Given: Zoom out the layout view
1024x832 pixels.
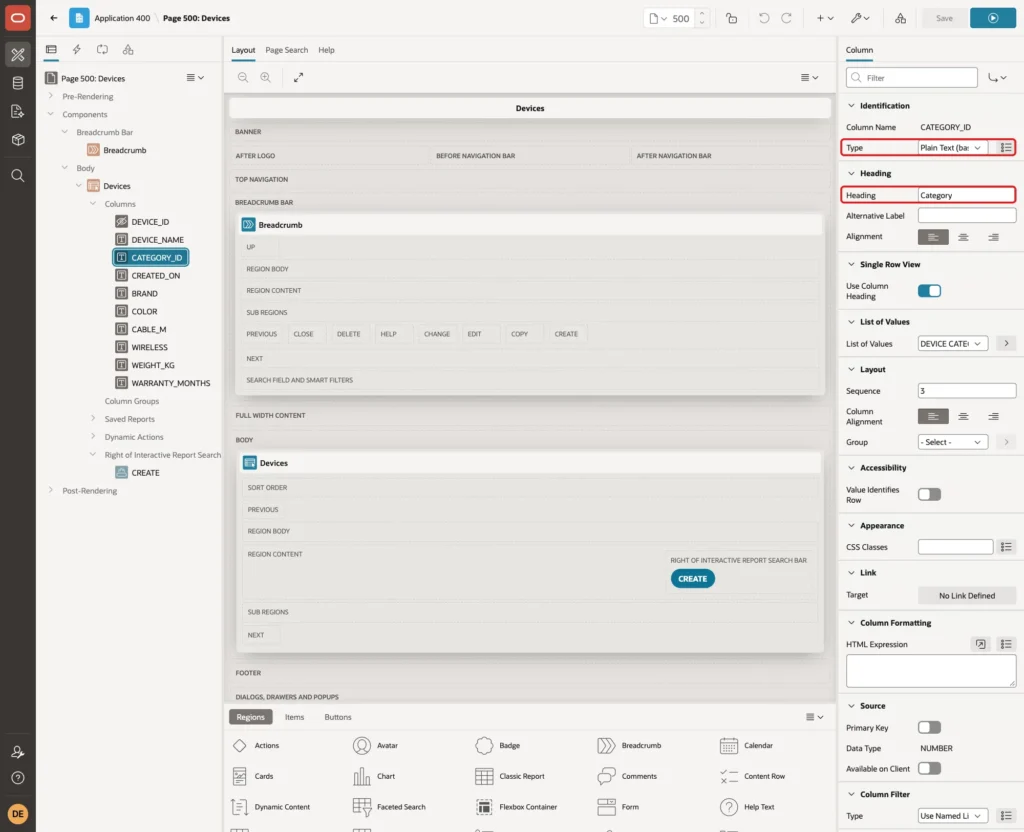Looking at the screenshot, I should pyautogui.click(x=243, y=77).
